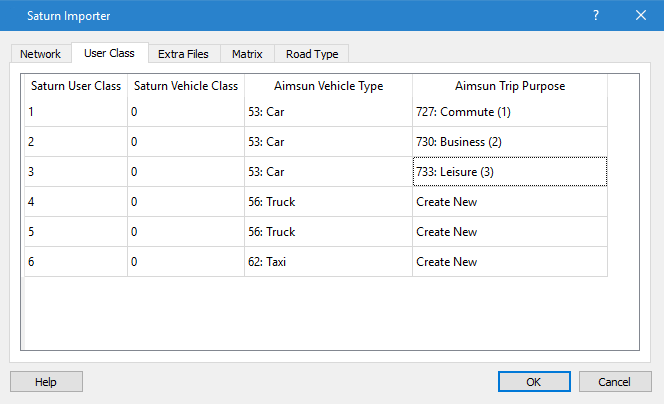664x404 pixels.
Task: Click 56: Truck vehicle type in row 5
Action: 328,232
